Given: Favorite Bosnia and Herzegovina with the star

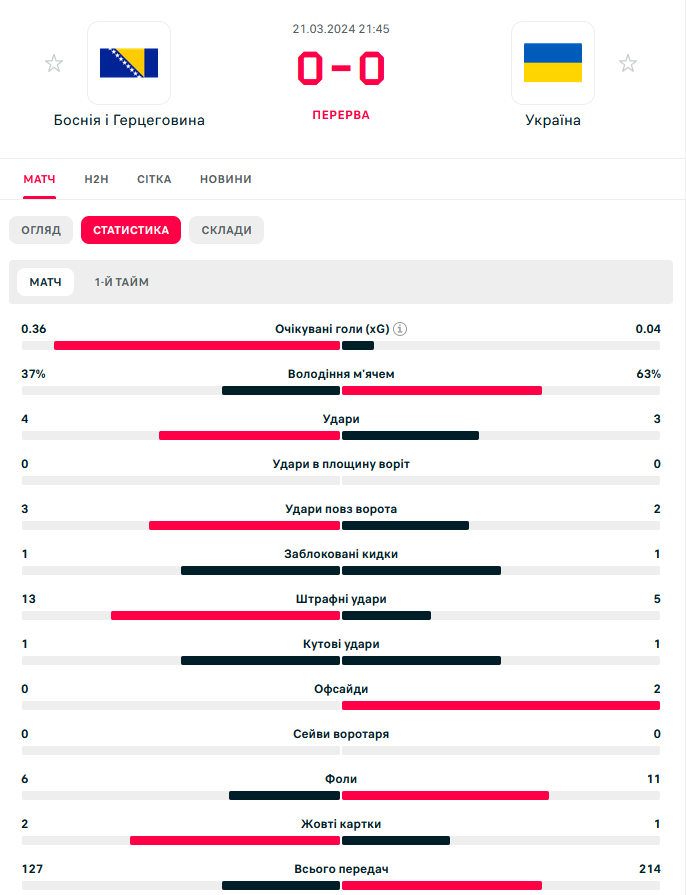Looking at the screenshot, I should (54, 64).
